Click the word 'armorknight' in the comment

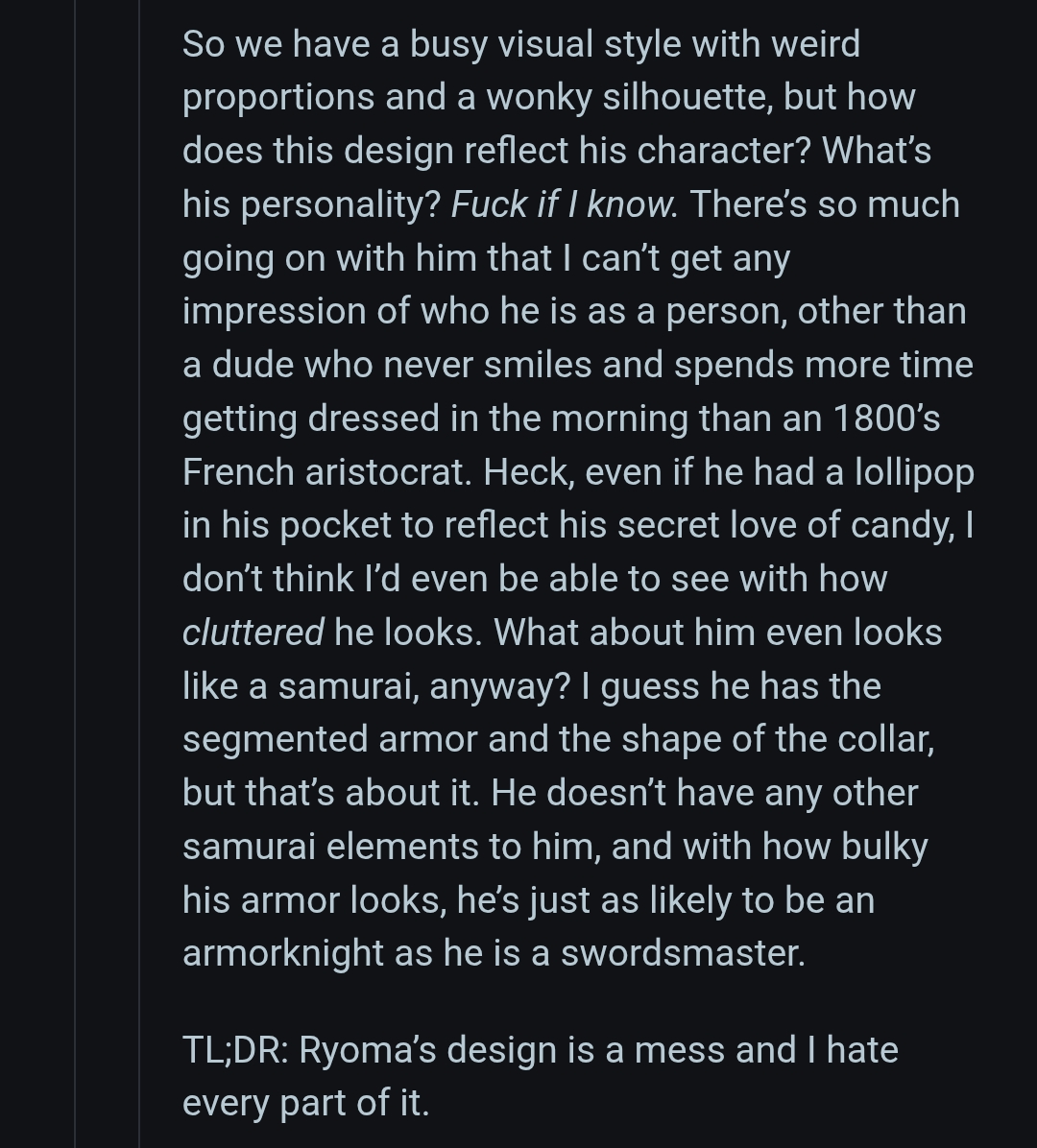point(283,953)
